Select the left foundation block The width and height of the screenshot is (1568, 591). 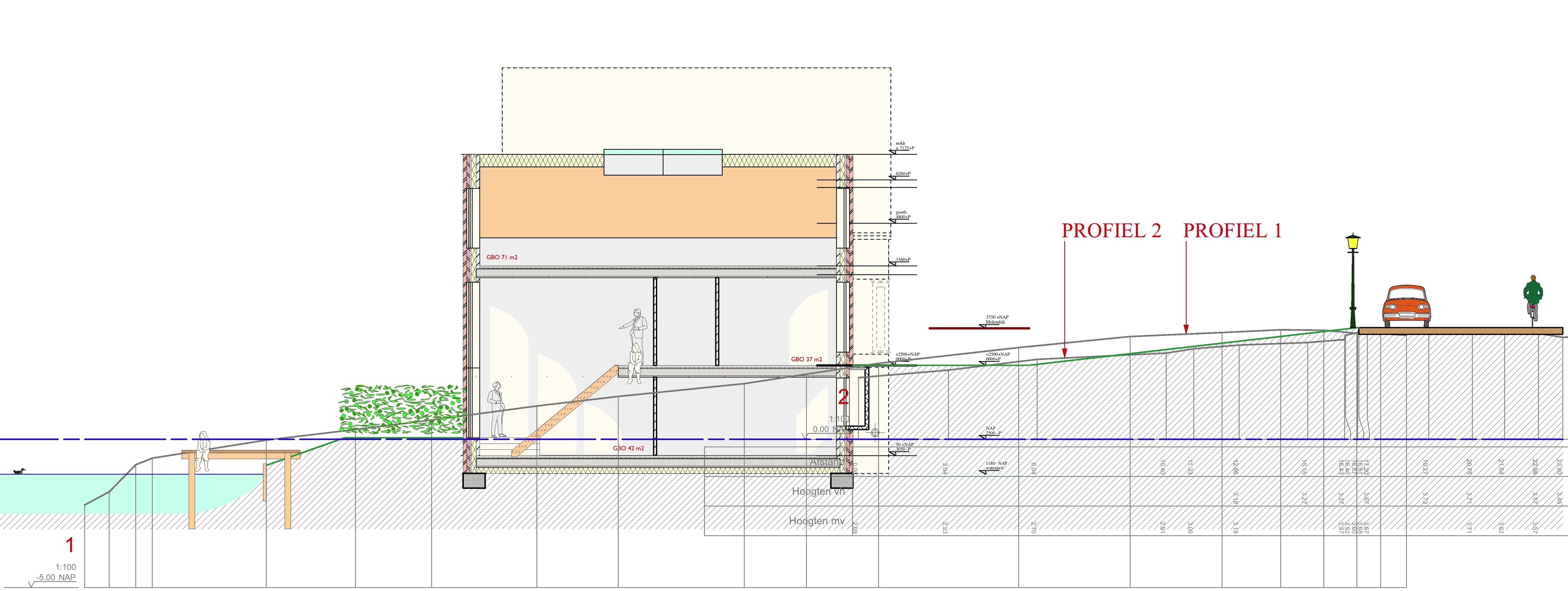click(x=474, y=481)
